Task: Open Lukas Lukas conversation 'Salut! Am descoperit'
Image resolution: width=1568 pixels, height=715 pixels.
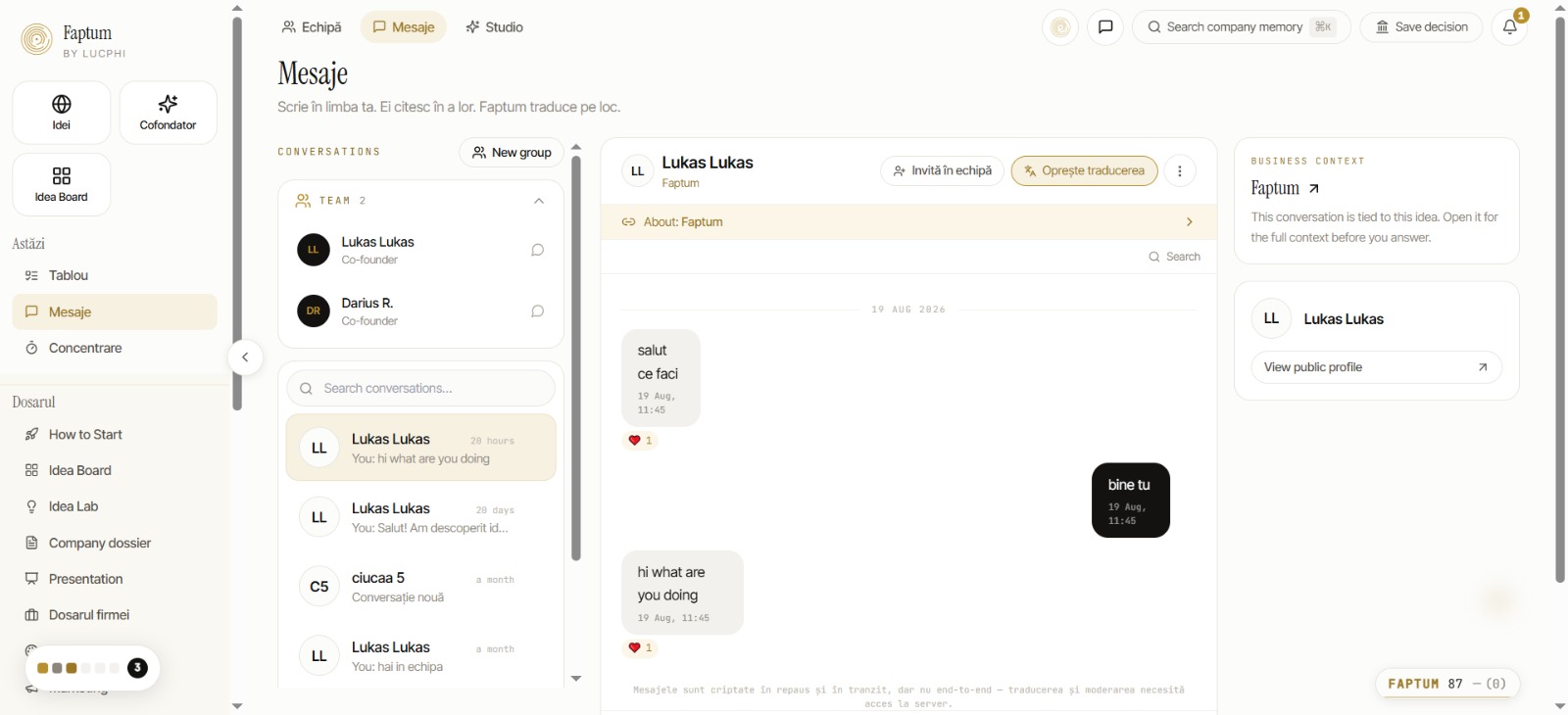Action: 420,517
